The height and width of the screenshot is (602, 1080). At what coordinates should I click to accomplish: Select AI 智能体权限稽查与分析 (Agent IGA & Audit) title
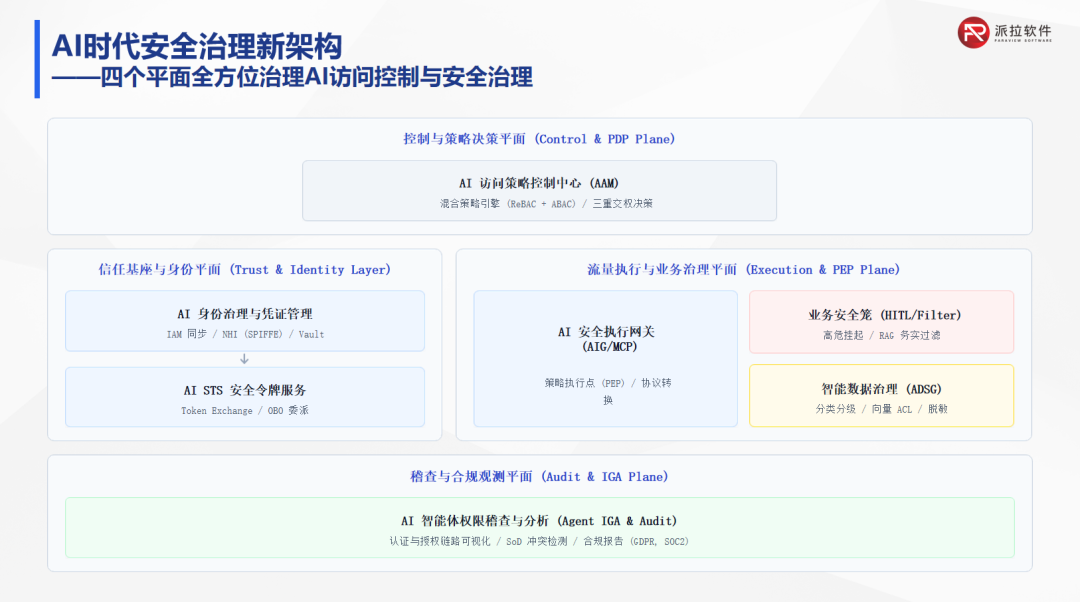point(539,521)
